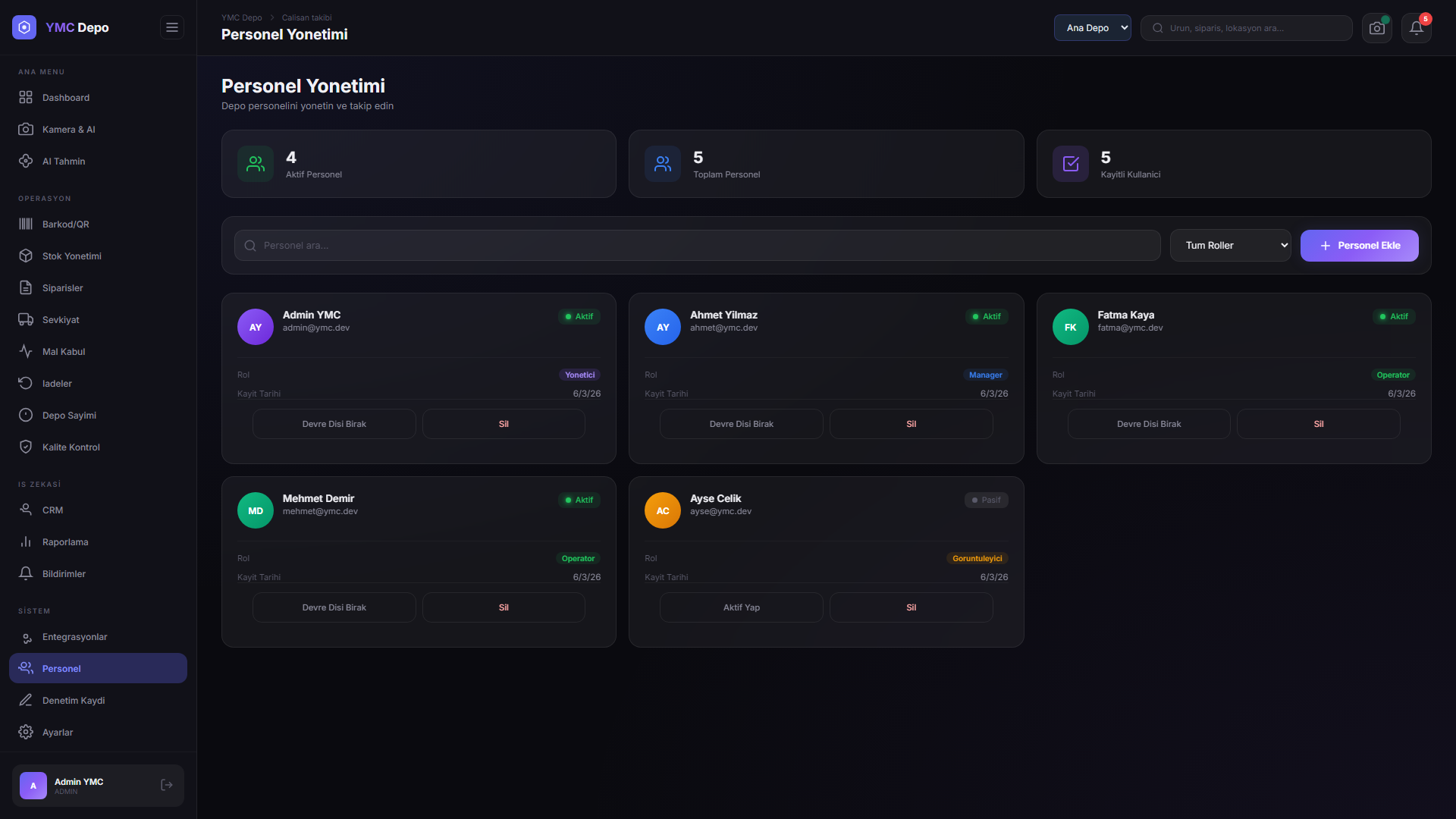Viewport: 1456px width, 819px height.
Task: Delete Mehmet Demir with Sil button
Action: (504, 607)
